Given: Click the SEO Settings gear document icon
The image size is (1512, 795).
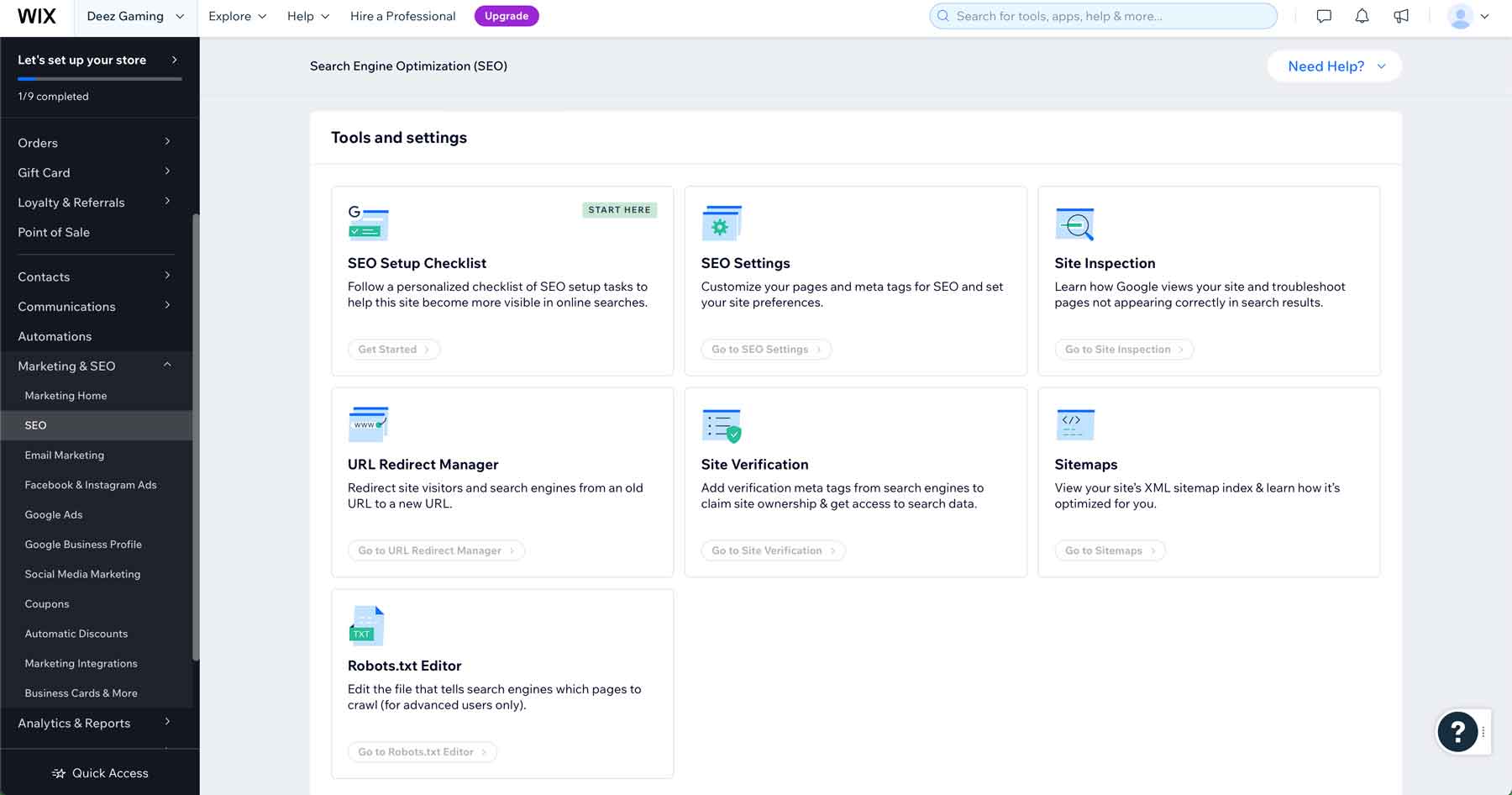Looking at the screenshot, I should click(721, 222).
